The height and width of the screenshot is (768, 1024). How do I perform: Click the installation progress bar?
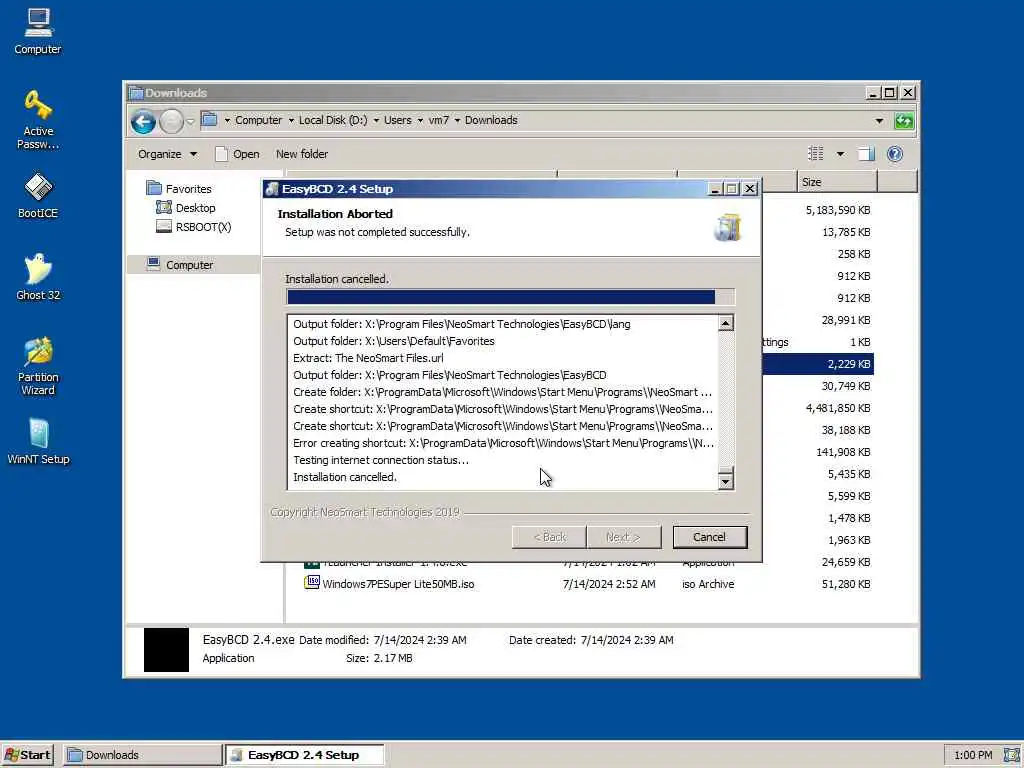coord(511,298)
